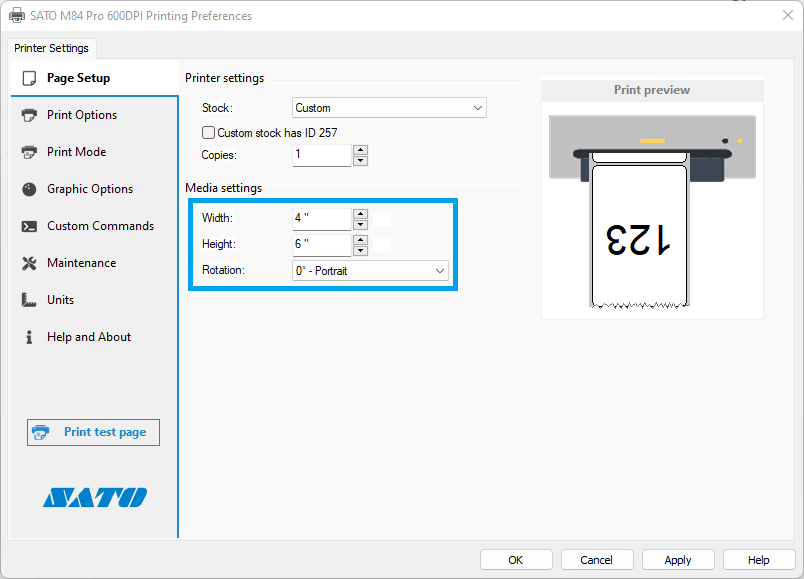Select Custom Commands in sidebar
Viewport: 804px width, 579px height.
coord(94,226)
